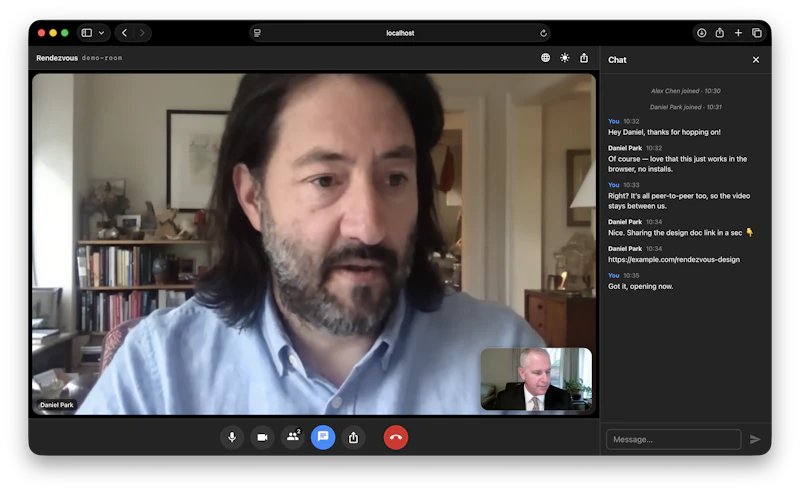Click the Message input field

(x=673, y=439)
